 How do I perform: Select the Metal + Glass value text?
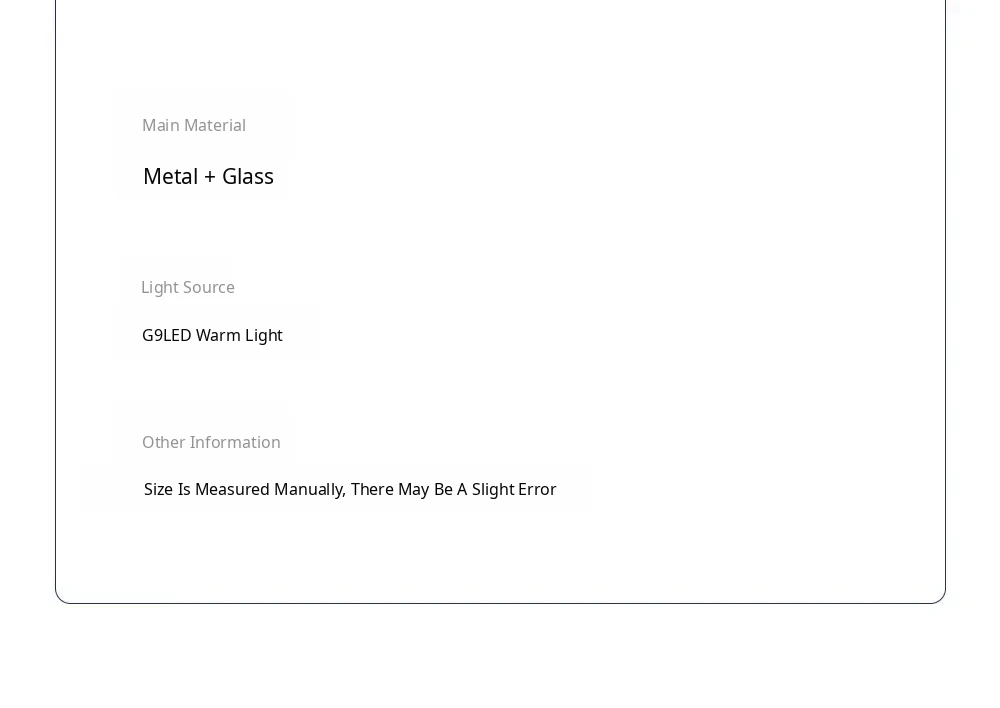[x=208, y=176]
